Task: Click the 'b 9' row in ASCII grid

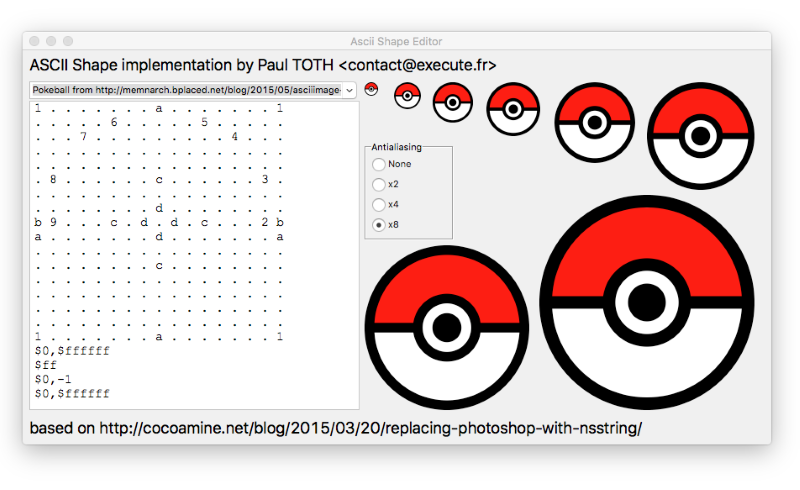Action: coord(159,223)
